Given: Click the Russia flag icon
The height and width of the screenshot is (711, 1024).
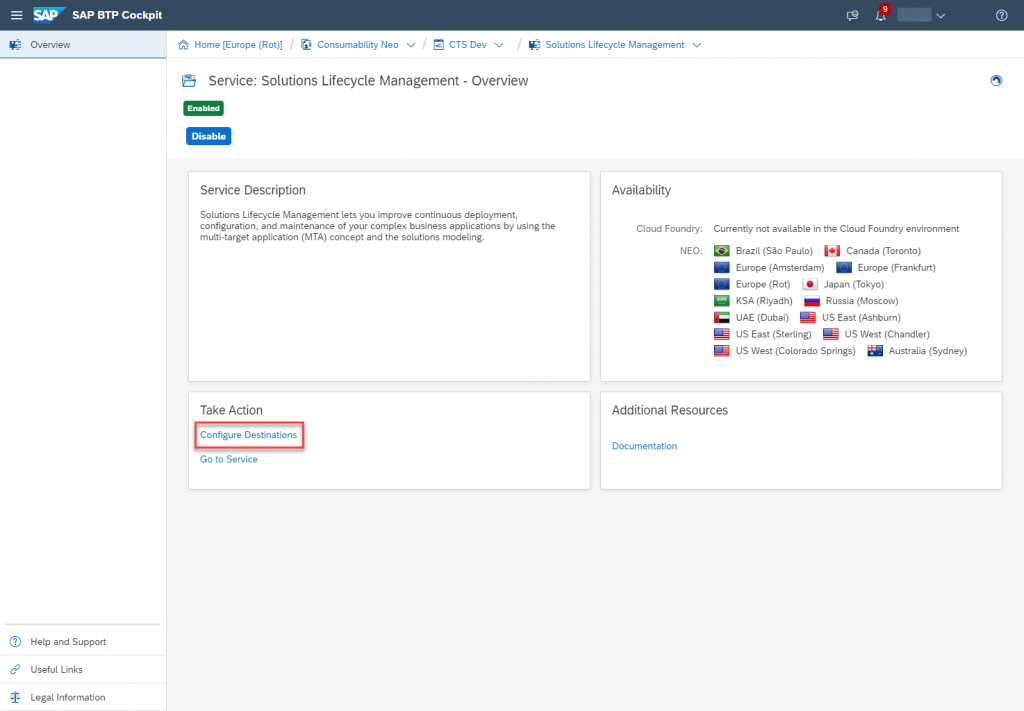Looking at the screenshot, I should point(812,301).
